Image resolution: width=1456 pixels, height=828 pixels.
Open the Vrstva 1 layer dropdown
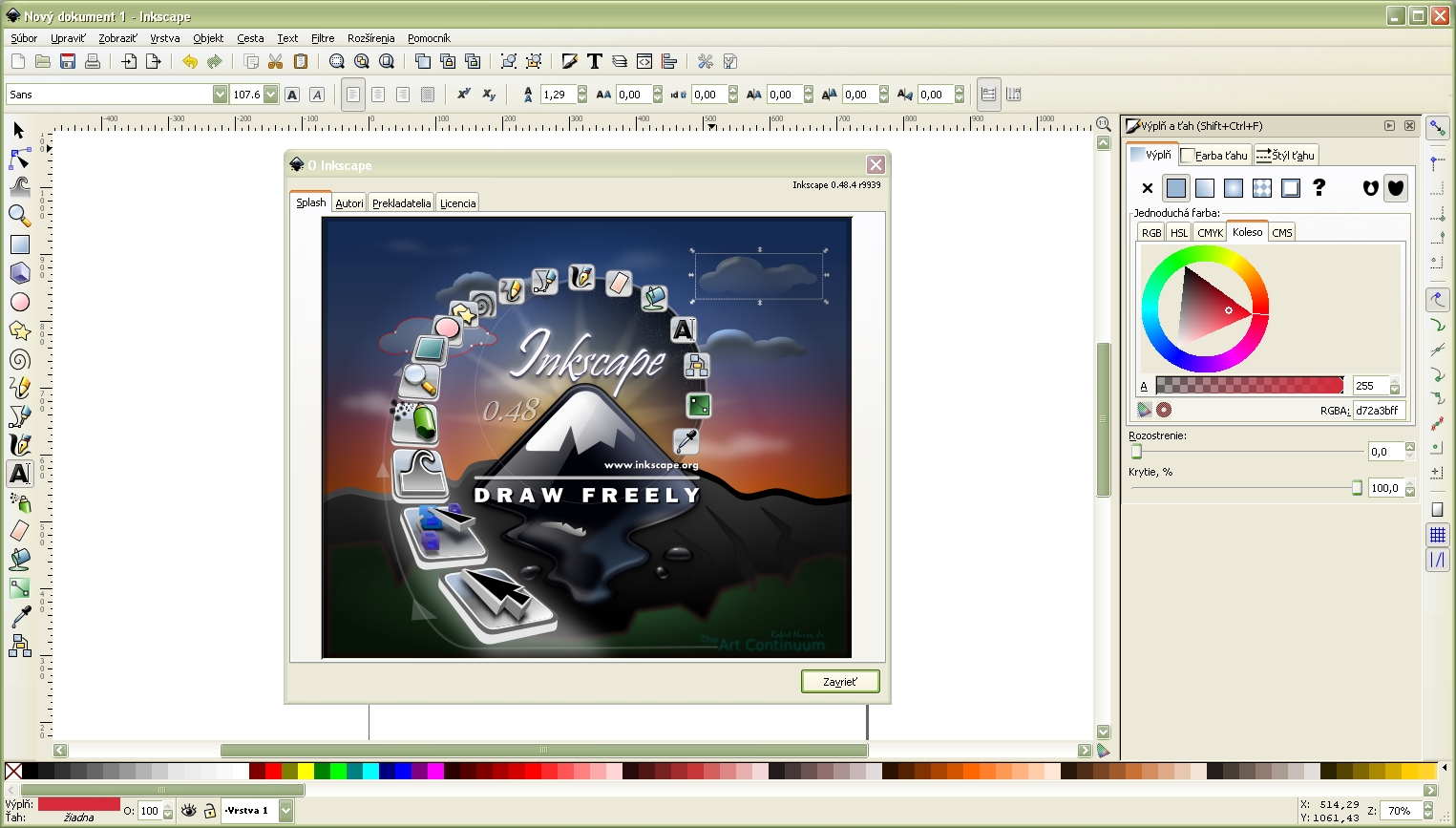tap(285, 811)
